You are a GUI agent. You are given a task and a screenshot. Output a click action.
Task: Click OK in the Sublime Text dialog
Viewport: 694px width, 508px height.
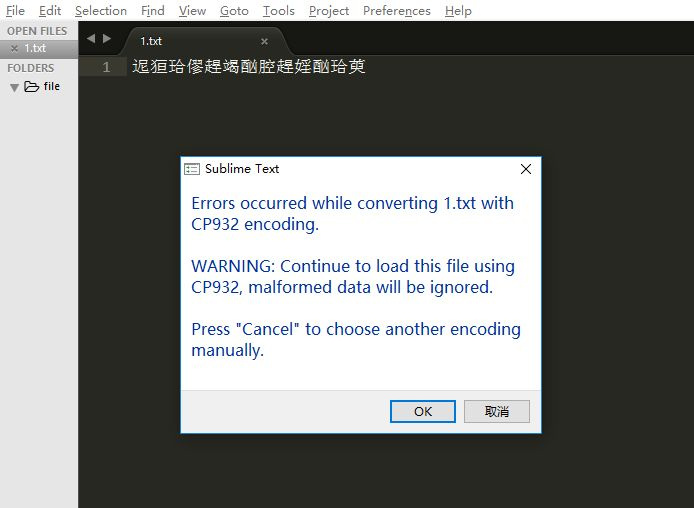point(423,412)
